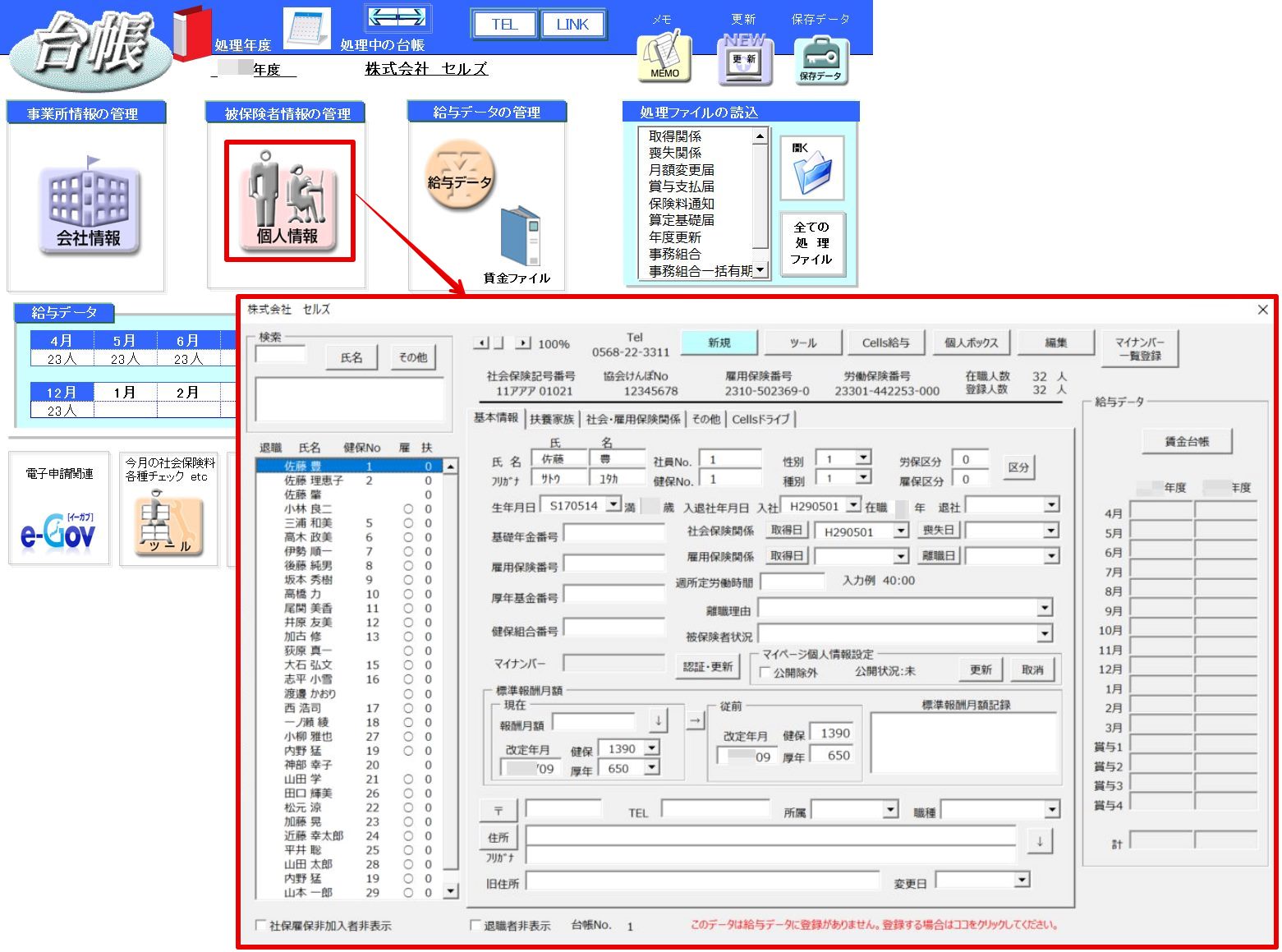
Task: Open the 種別 dropdown
Action: pyautogui.click(x=862, y=477)
